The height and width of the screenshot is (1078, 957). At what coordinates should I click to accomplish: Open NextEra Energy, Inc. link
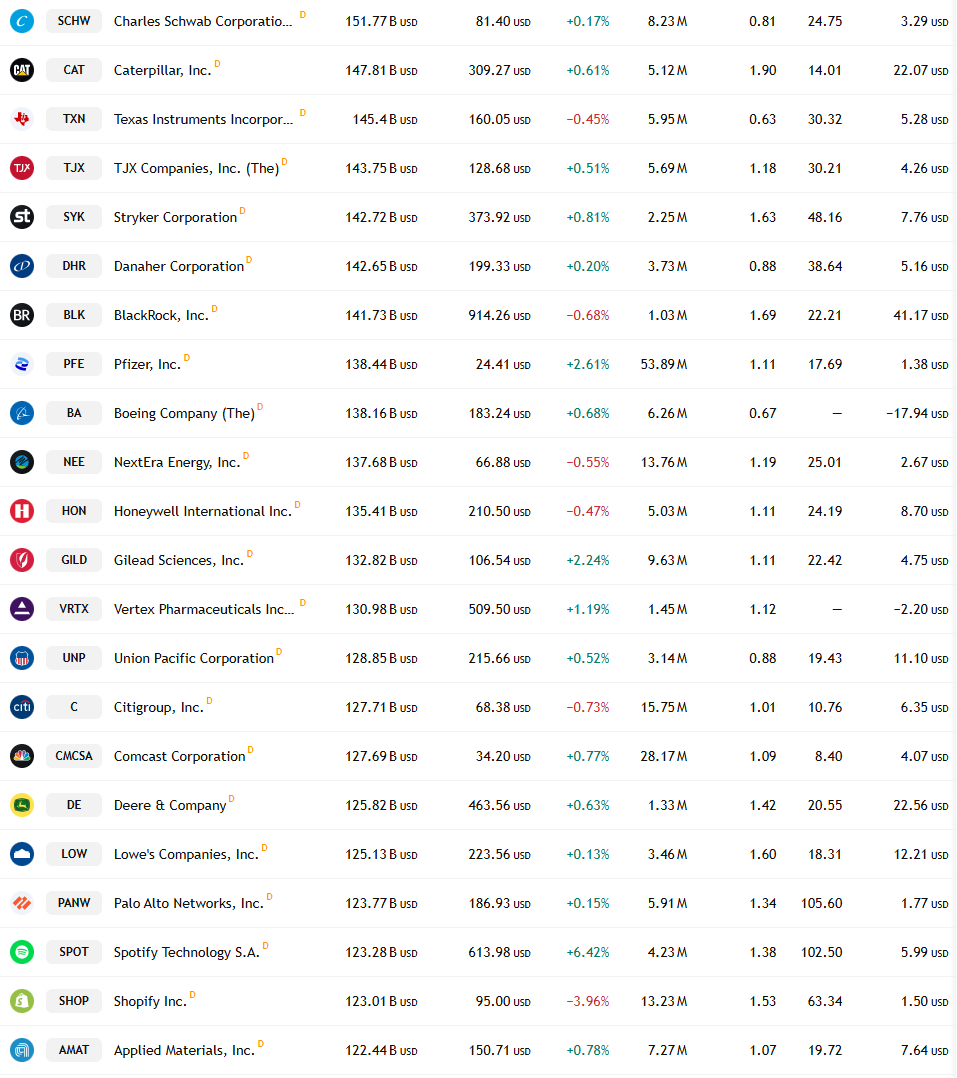[177, 462]
